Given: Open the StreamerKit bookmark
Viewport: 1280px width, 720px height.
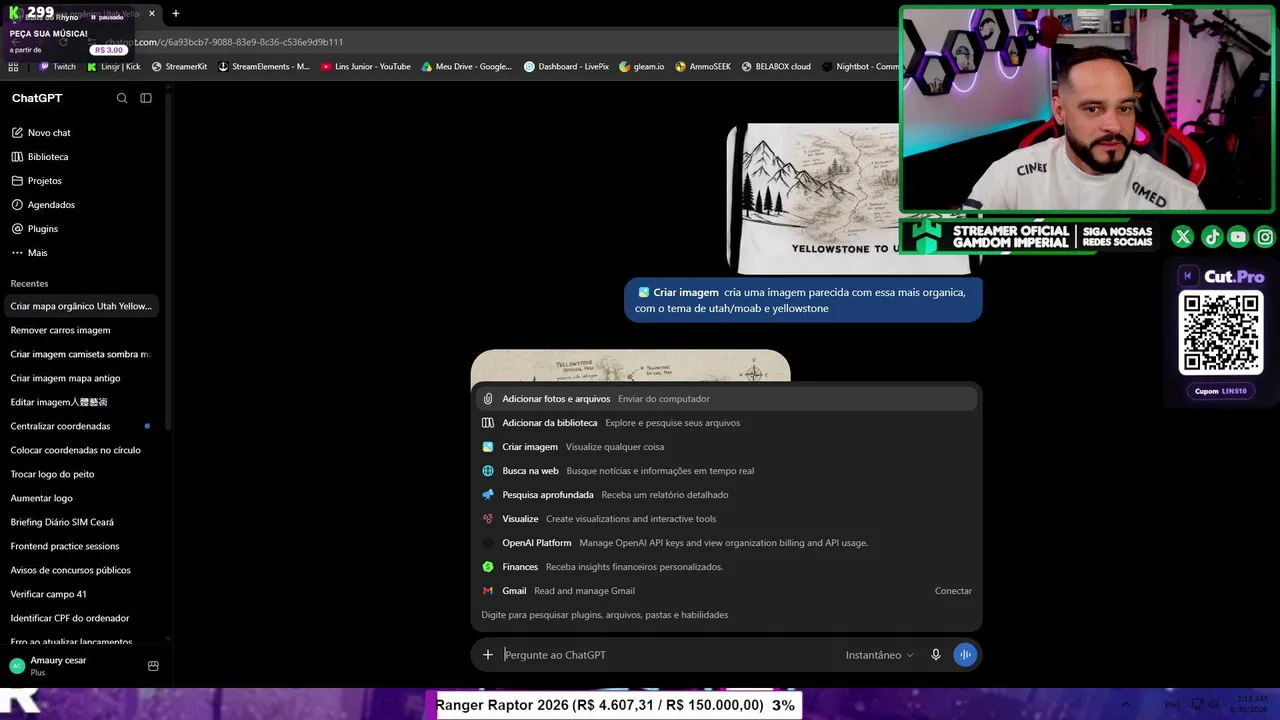Looking at the screenshot, I should [179, 67].
